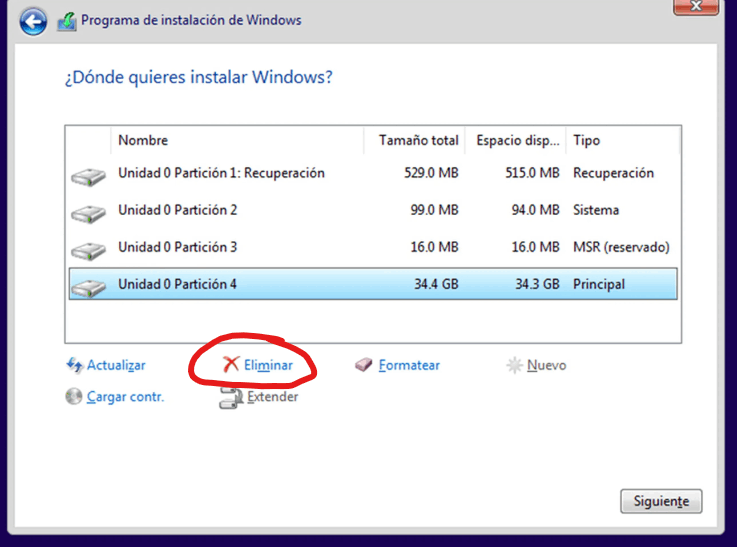Click the Extender partition icon
The width and height of the screenshot is (737, 547).
231,398
